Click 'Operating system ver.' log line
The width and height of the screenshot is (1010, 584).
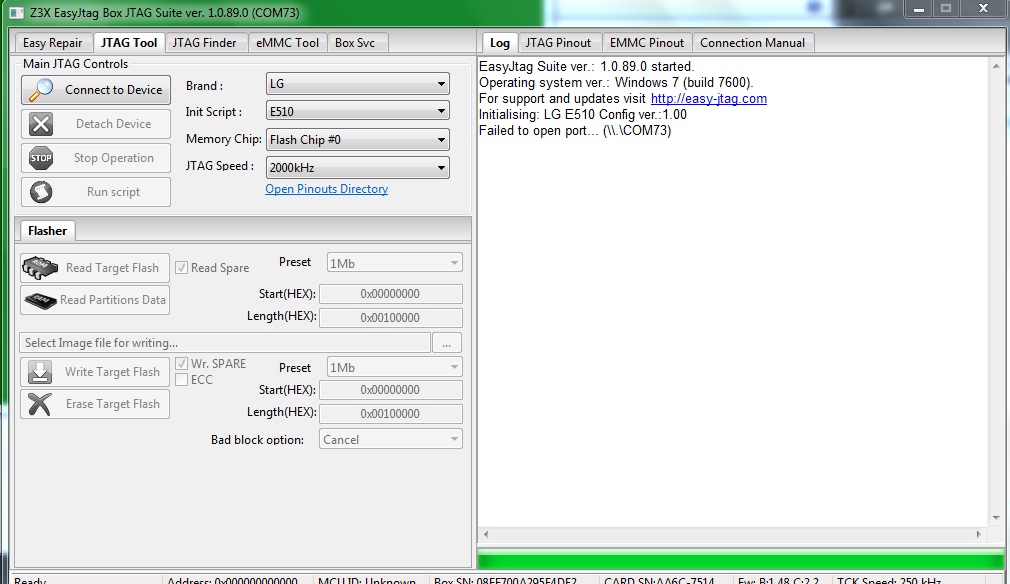tap(616, 82)
